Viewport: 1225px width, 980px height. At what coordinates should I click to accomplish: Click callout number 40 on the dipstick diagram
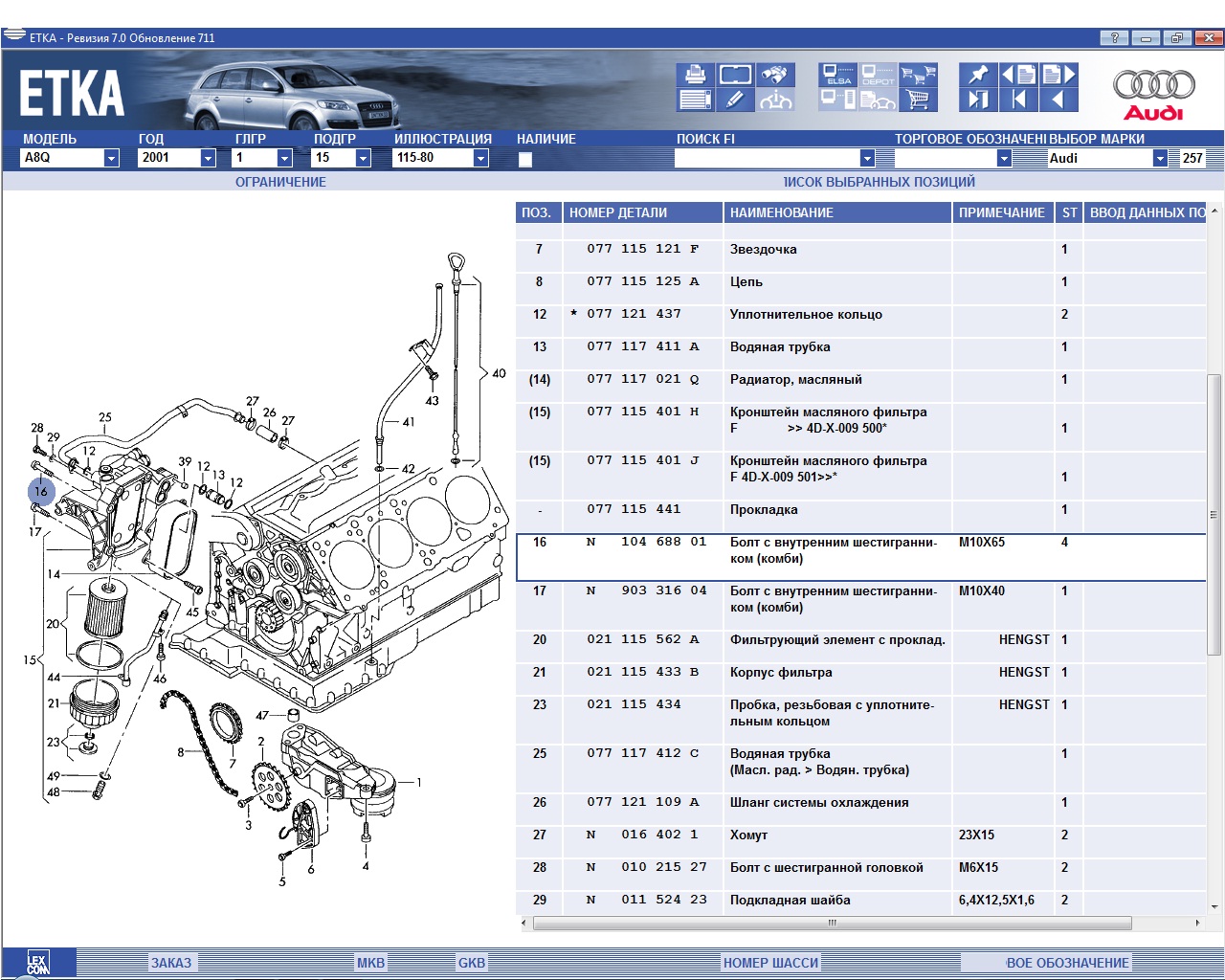click(499, 373)
